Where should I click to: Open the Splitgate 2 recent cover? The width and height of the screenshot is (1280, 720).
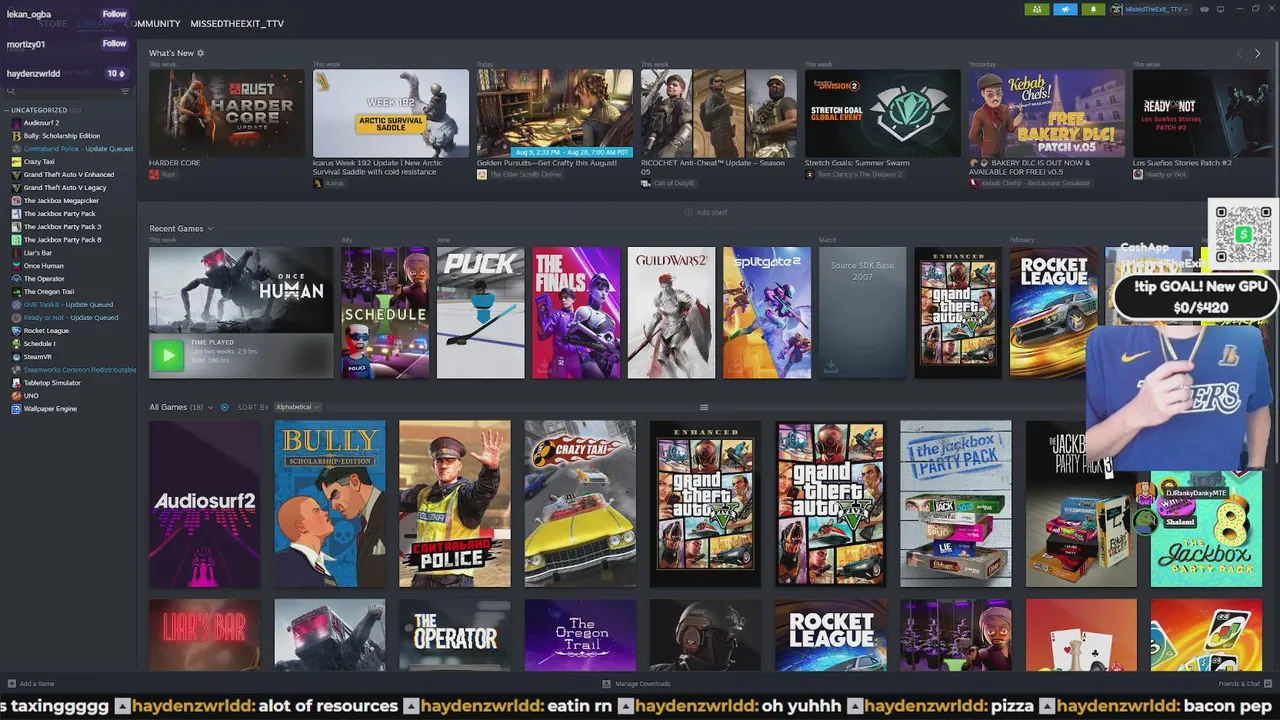point(767,313)
